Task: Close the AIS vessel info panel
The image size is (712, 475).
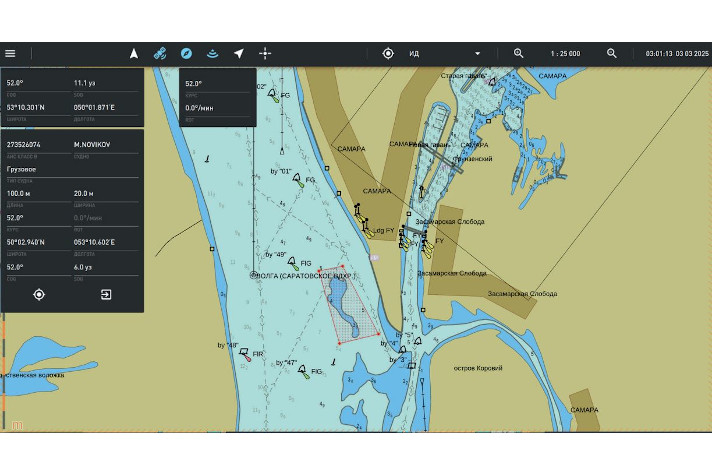Action: 106,294
